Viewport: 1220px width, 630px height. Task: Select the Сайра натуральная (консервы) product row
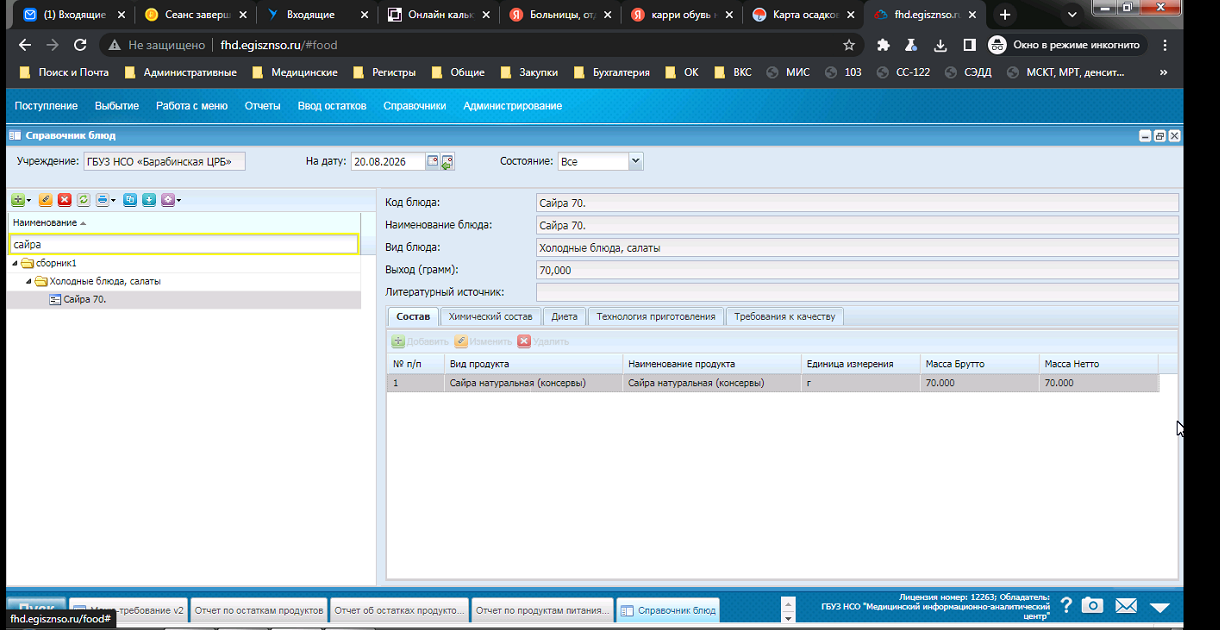(x=773, y=383)
